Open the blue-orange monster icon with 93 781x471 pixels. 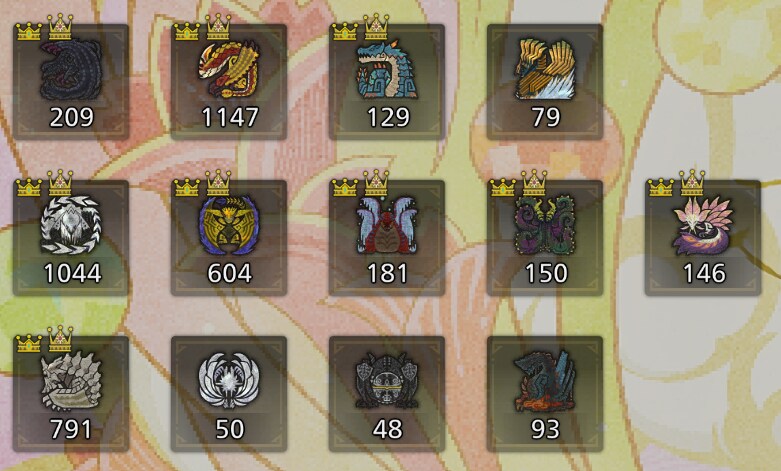pos(545,381)
